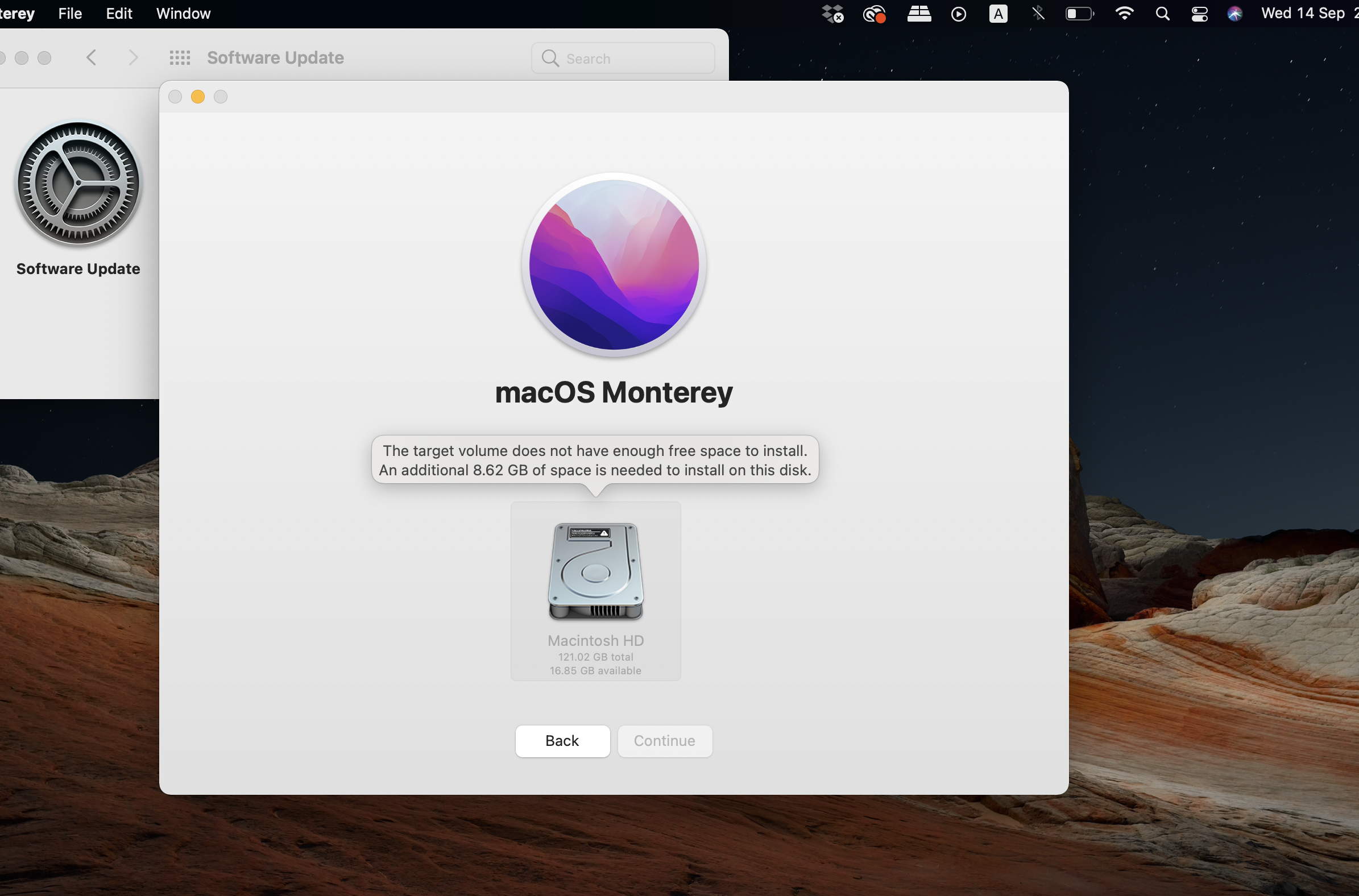Click the Back button in installer
The image size is (1359, 896).
pyautogui.click(x=562, y=741)
